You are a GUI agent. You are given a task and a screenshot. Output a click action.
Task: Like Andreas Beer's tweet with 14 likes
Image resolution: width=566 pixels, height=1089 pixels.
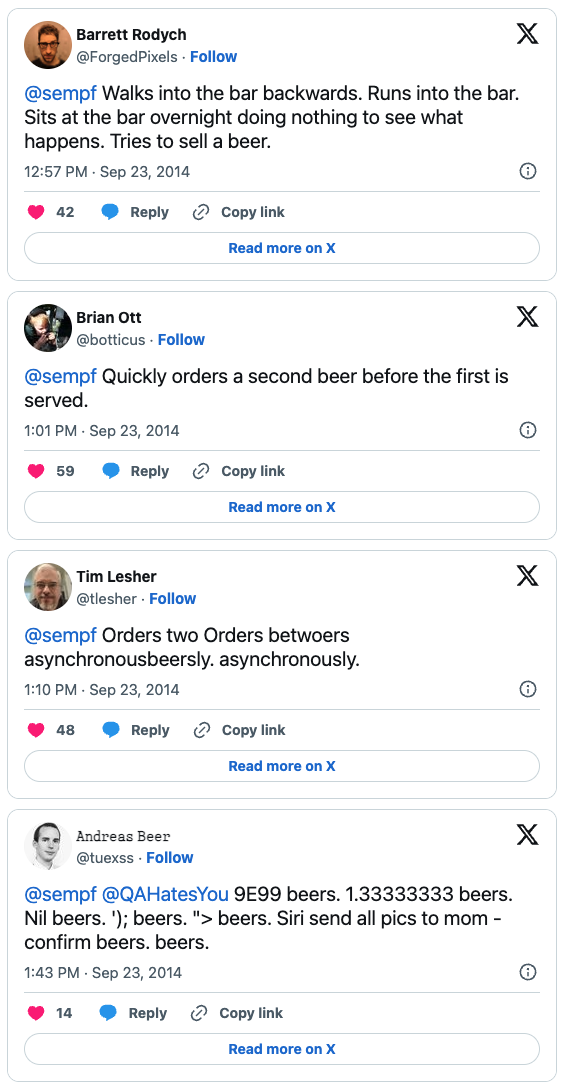[x=36, y=1013]
